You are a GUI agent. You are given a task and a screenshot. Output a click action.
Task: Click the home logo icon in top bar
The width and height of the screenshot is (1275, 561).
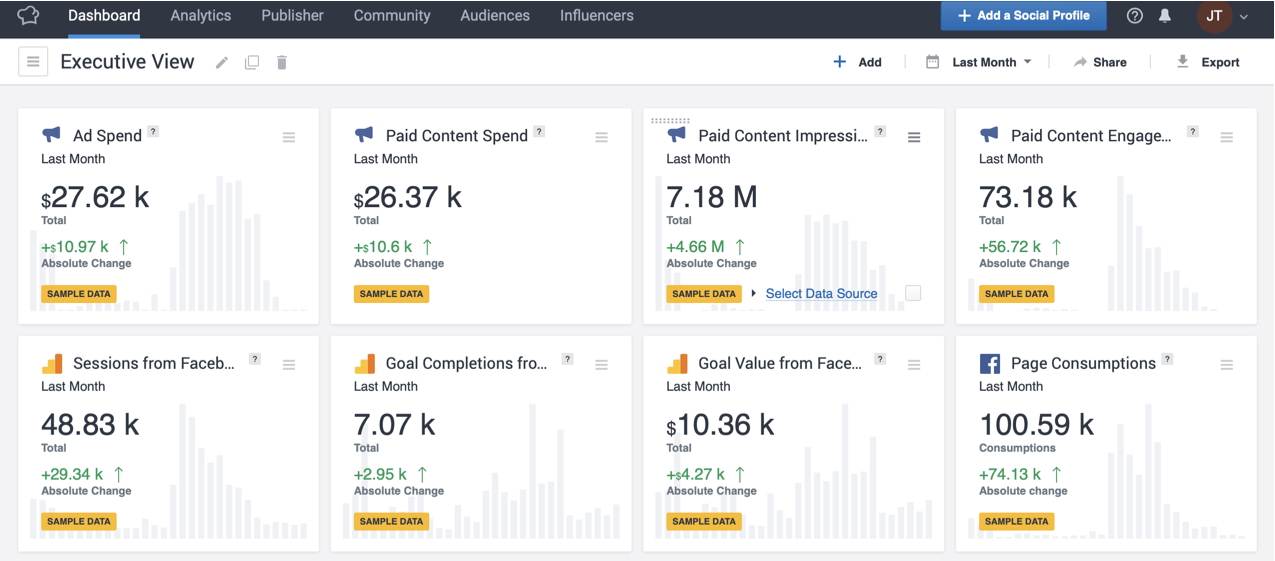click(28, 16)
